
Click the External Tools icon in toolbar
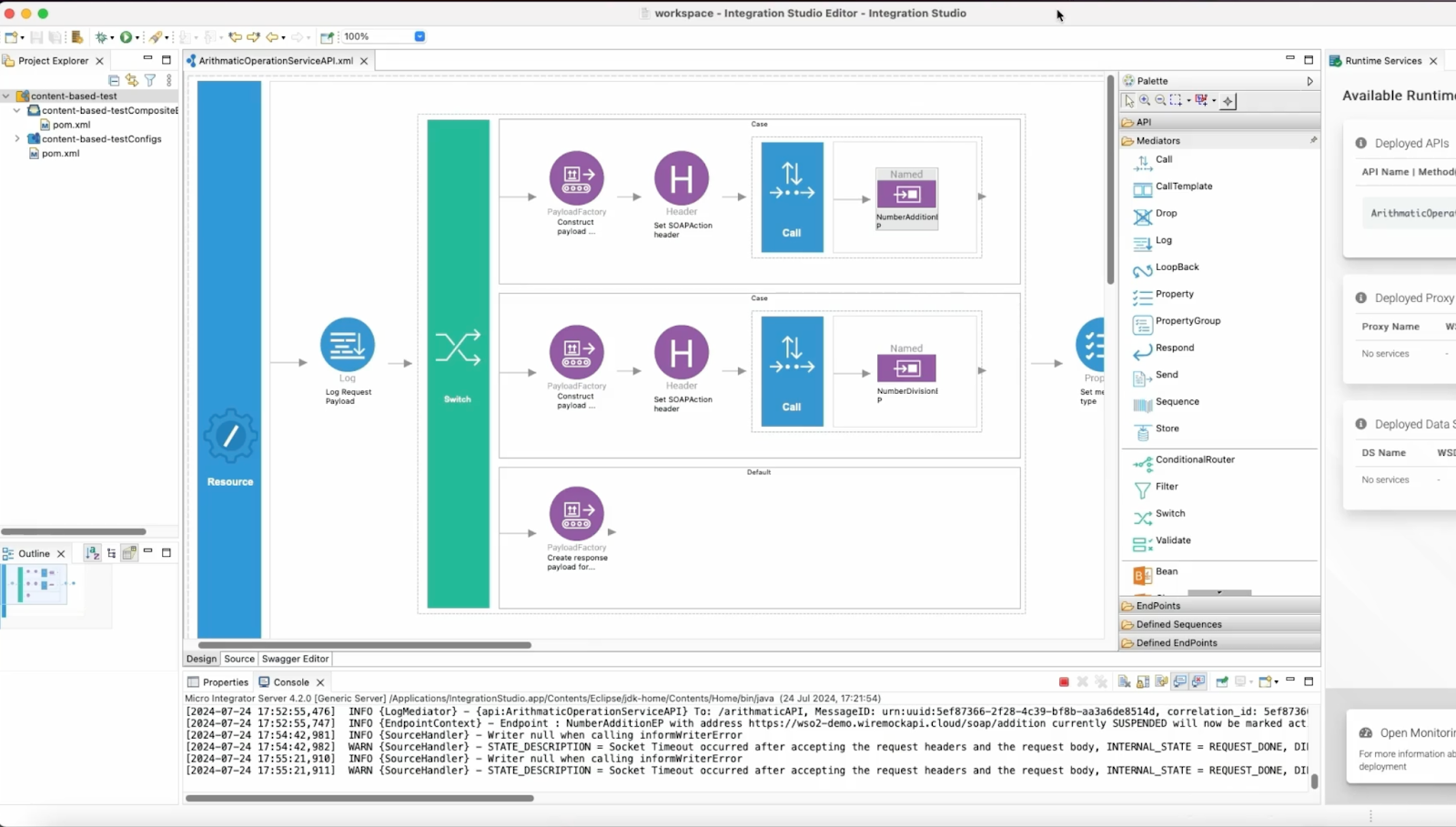(x=156, y=37)
